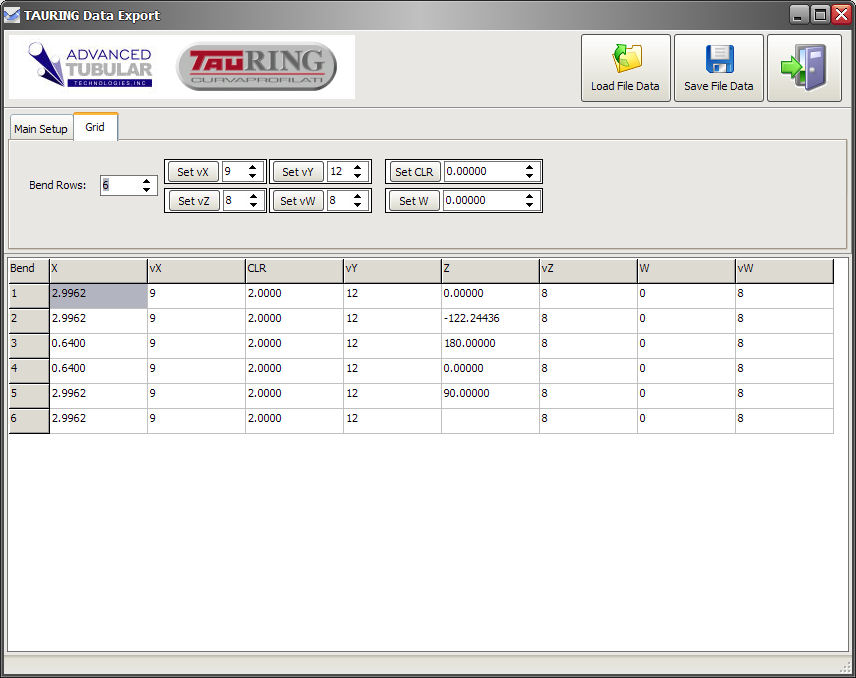Switch to the Main Setup tab
The height and width of the screenshot is (678, 856).
pyautogui.click(x=41, y=129)
